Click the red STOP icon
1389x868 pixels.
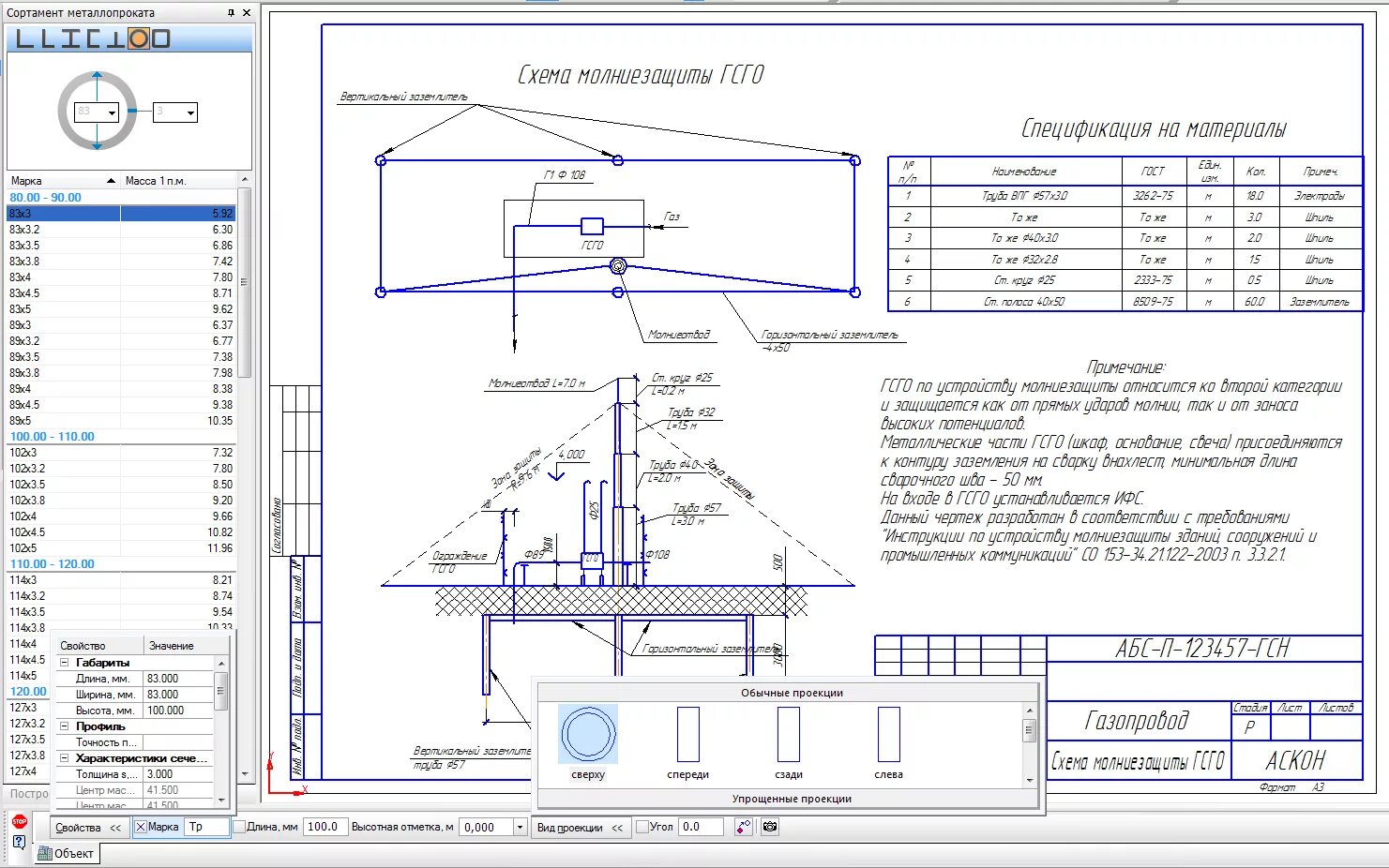pyautogui.click(x=19, y=822)
